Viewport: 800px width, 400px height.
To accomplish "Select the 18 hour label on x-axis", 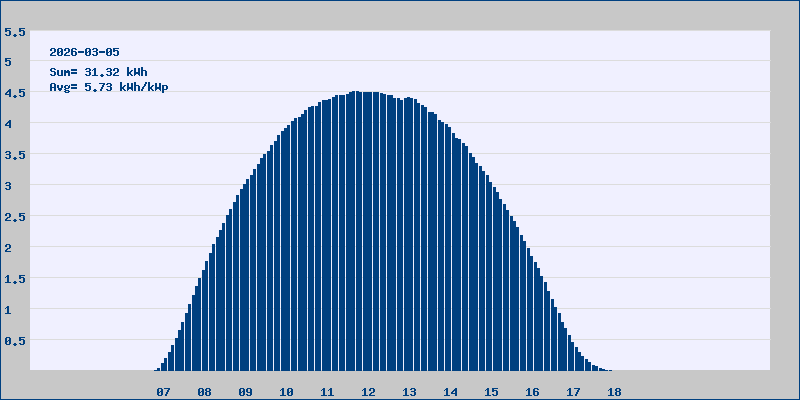I will [615, 392].
